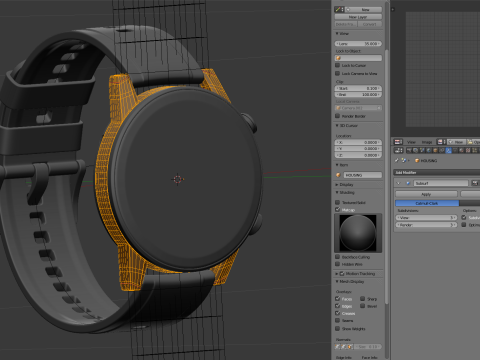Open the Add Modifier dropdown
Viewport: 480px width, 360px height.
point(437,172)
